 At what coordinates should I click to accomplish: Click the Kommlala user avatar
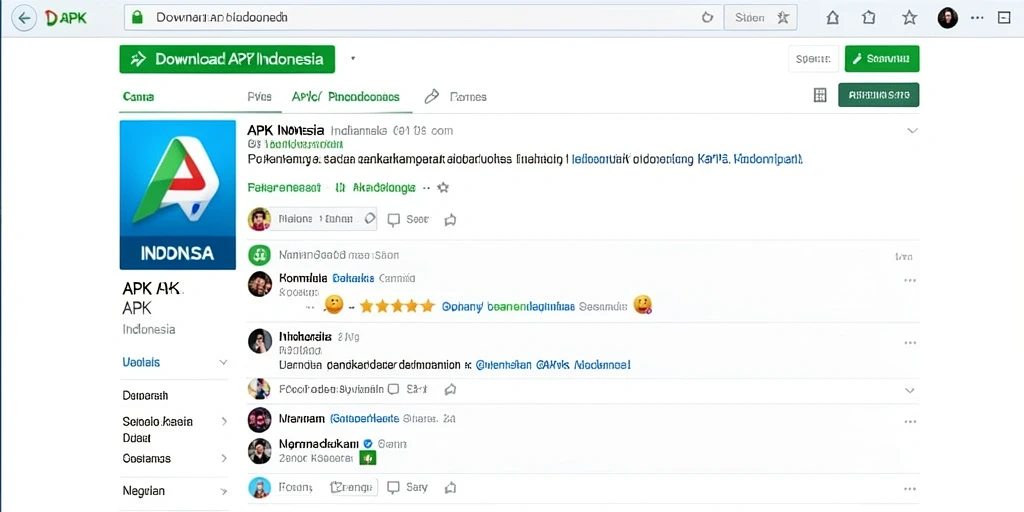[x=260, y=284]
